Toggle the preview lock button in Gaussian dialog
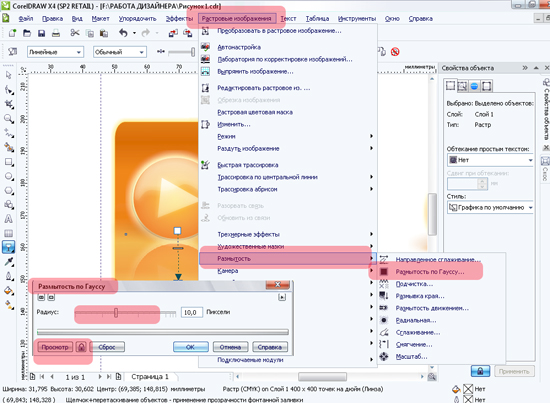 tap(81, 347)
